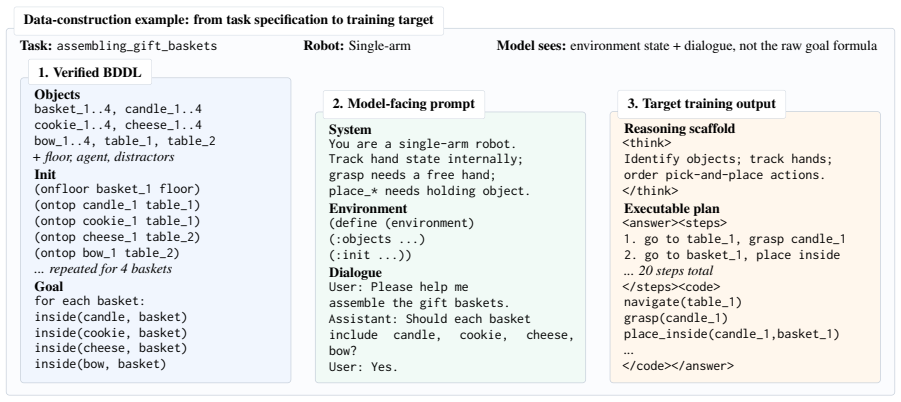This screenshot has height=402, width=901.
Task: Click the Reasoning scaffold heading
Action: tap(679, 129)
